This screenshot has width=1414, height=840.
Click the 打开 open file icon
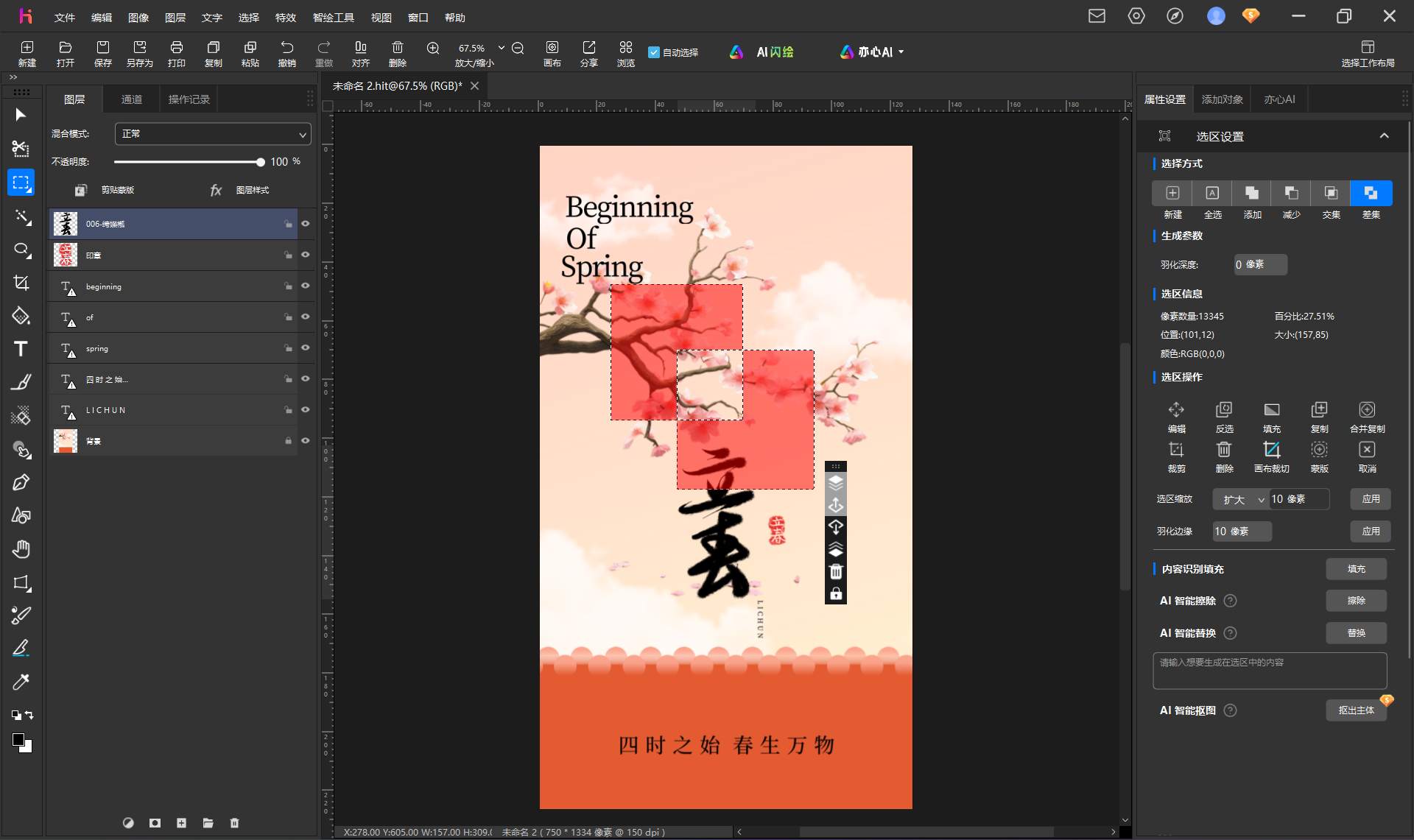pos(65,53)
